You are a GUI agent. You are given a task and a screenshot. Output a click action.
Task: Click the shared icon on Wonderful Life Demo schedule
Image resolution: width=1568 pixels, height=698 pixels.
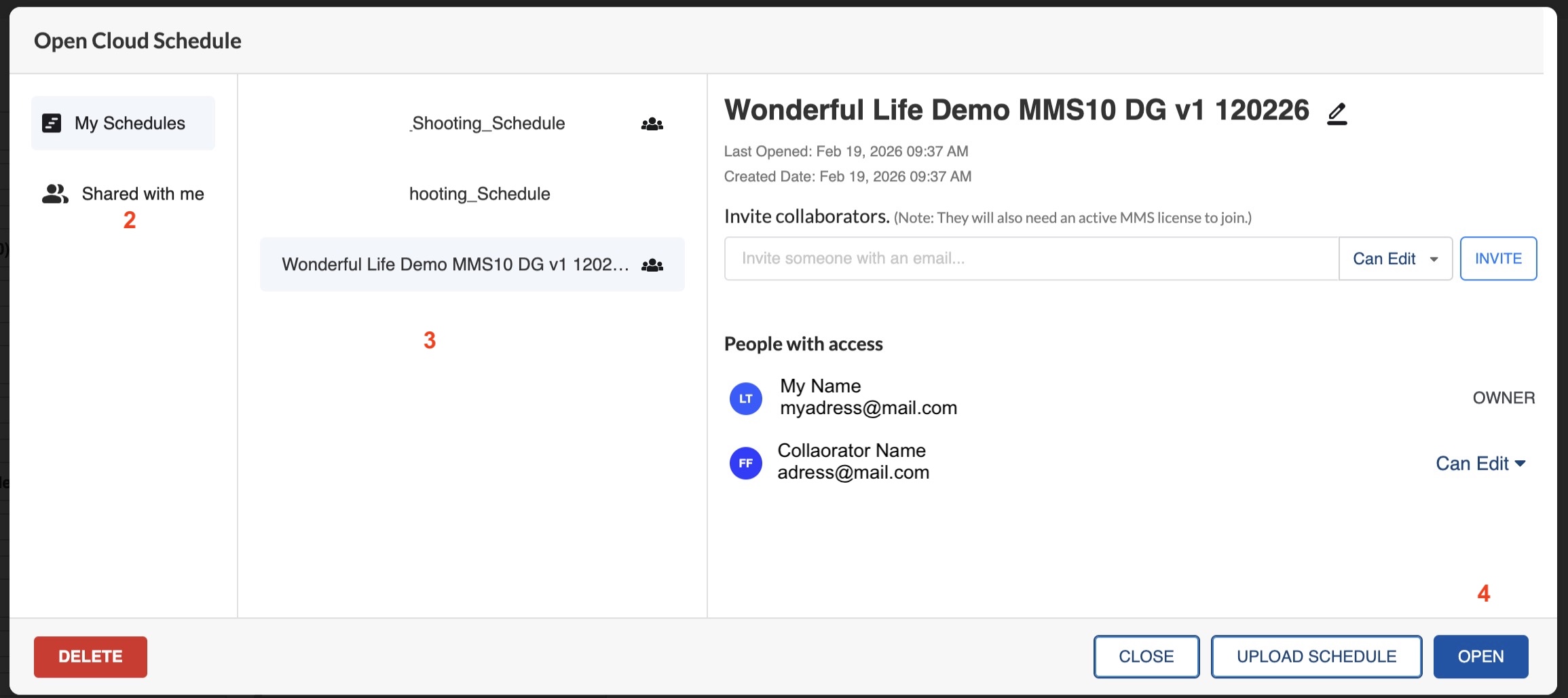tap(651, 265)
